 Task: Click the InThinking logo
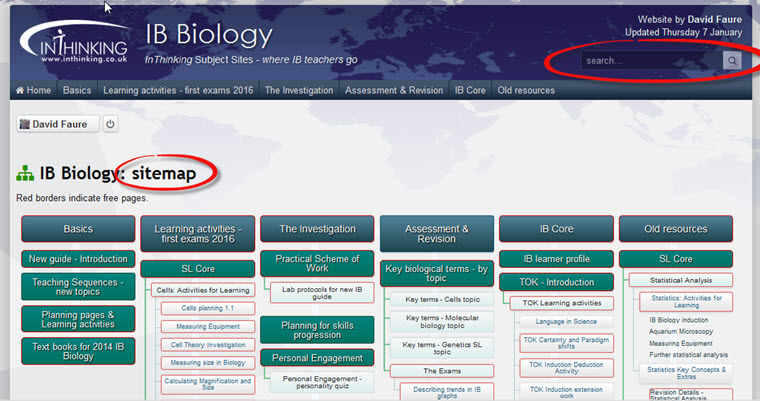74,44
